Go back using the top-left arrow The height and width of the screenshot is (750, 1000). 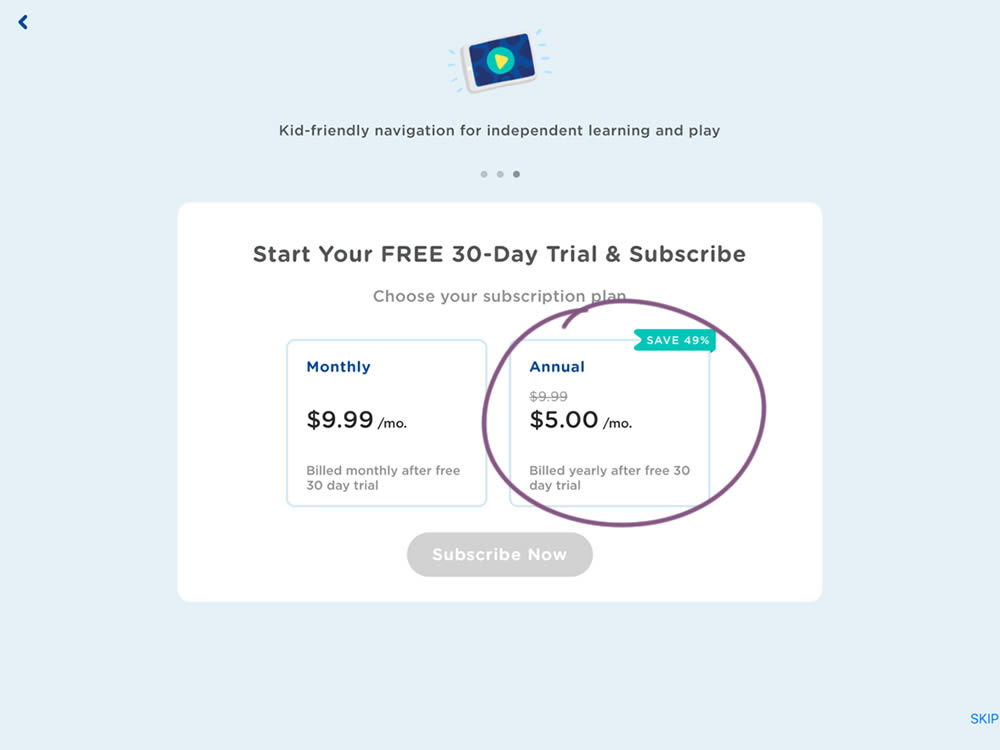coord(23,22)
